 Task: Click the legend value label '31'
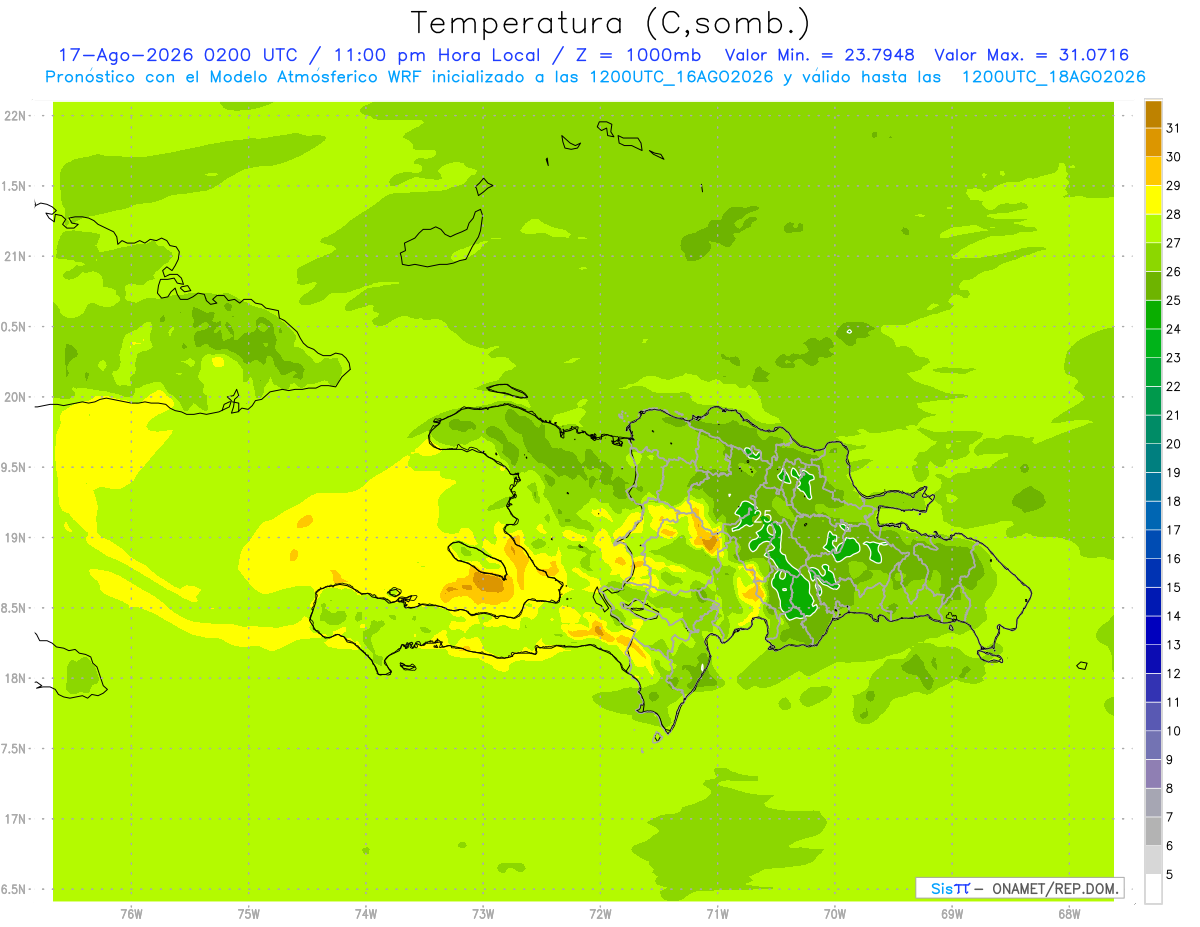1173,127
